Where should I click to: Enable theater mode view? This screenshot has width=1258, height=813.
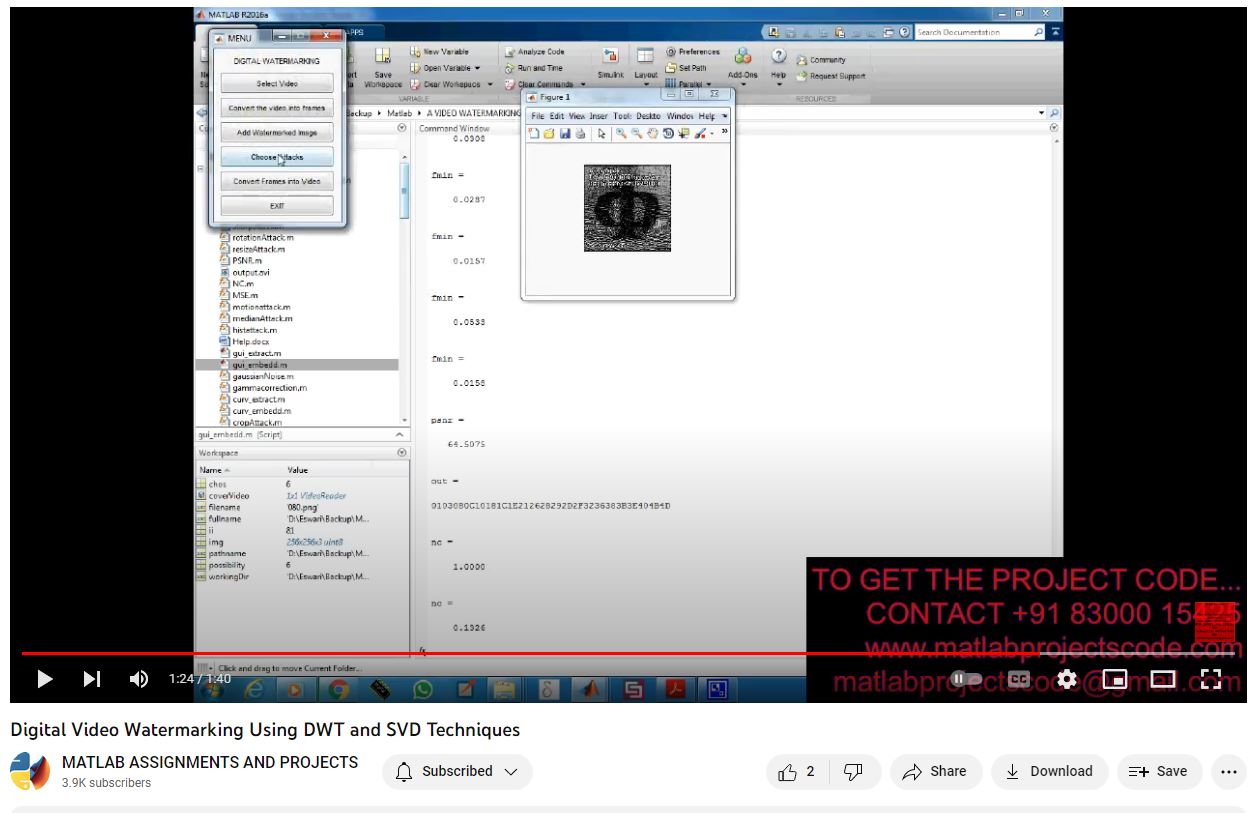(x=1162, y=679)
